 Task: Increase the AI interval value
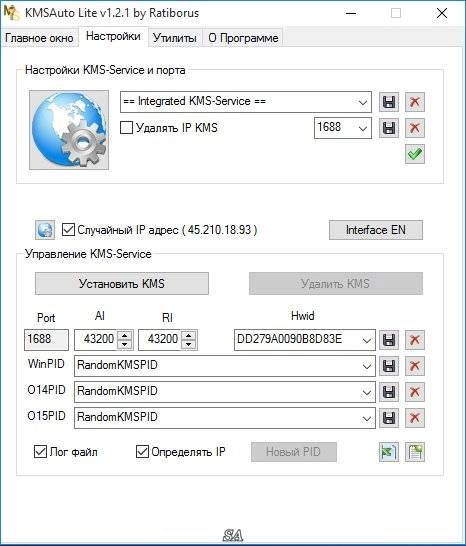pos(125,335)
